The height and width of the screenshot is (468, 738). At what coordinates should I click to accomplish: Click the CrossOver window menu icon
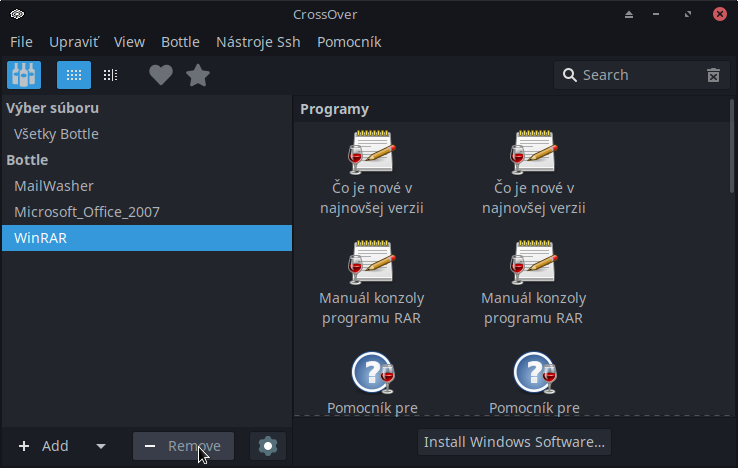tap(17, 14)
